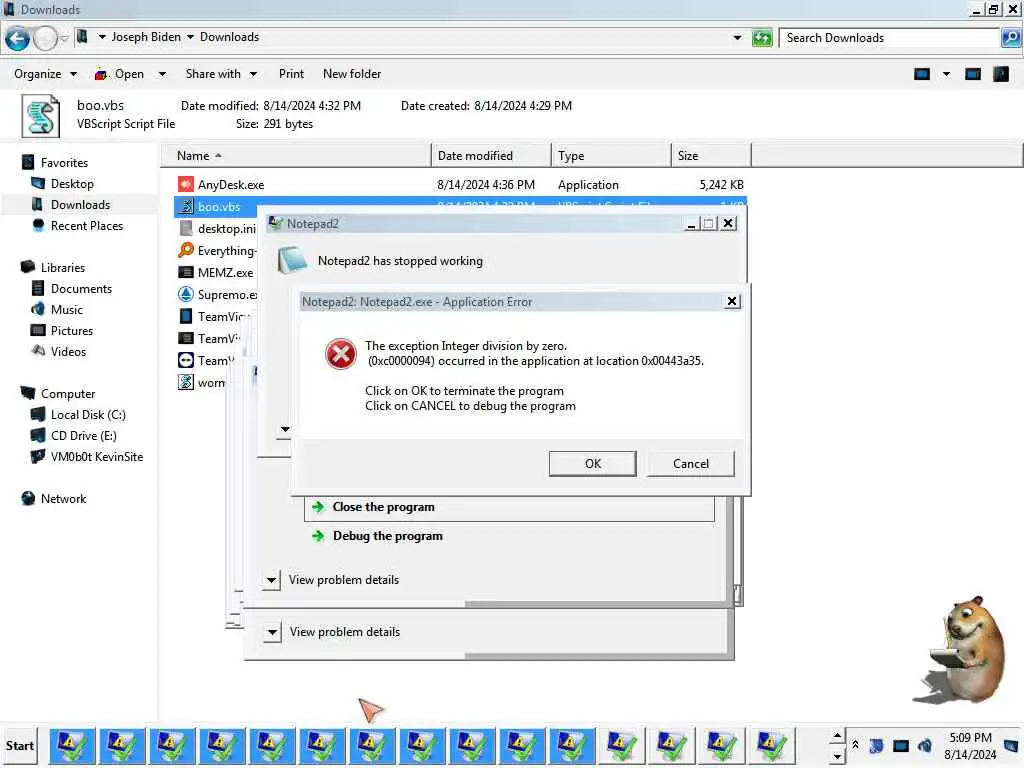Click the AnyDesk.exe file icon
Viewport: 1024px width, 768px height.
tap(186, 184)
